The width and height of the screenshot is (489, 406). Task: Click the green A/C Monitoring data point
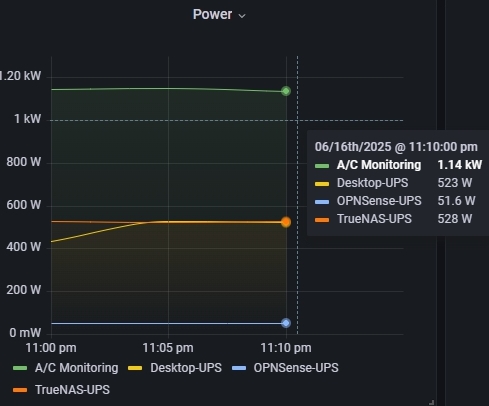[286, 91]
